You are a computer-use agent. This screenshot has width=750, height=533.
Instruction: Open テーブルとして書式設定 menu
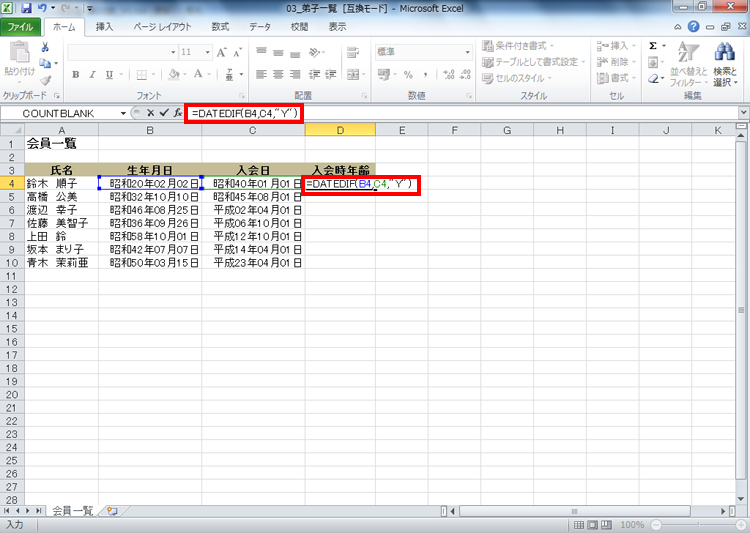pos(534,62)
